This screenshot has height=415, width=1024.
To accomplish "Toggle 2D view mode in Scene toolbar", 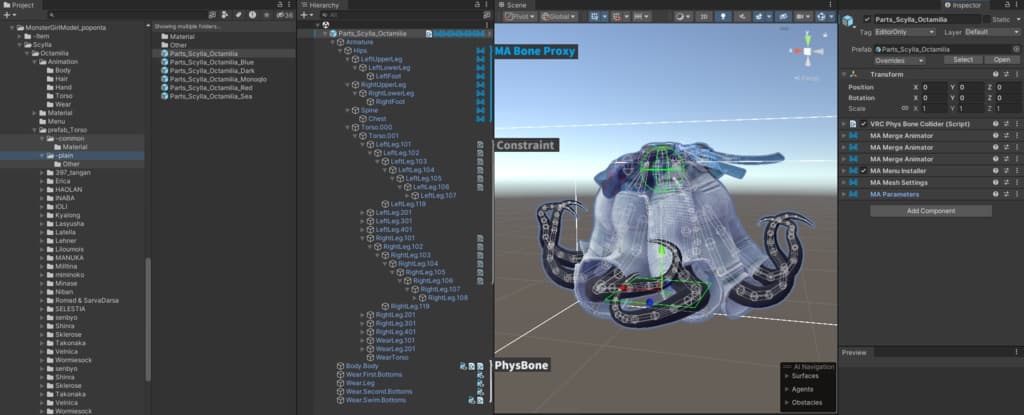I will (705, 17).
